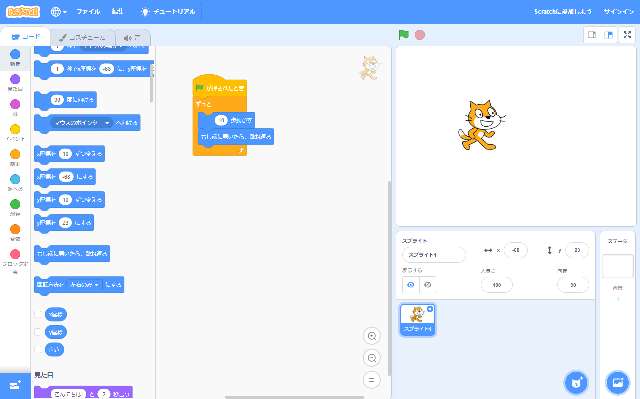
Task: Switch to the Costumes tab
Action: (x=82, y=38)
